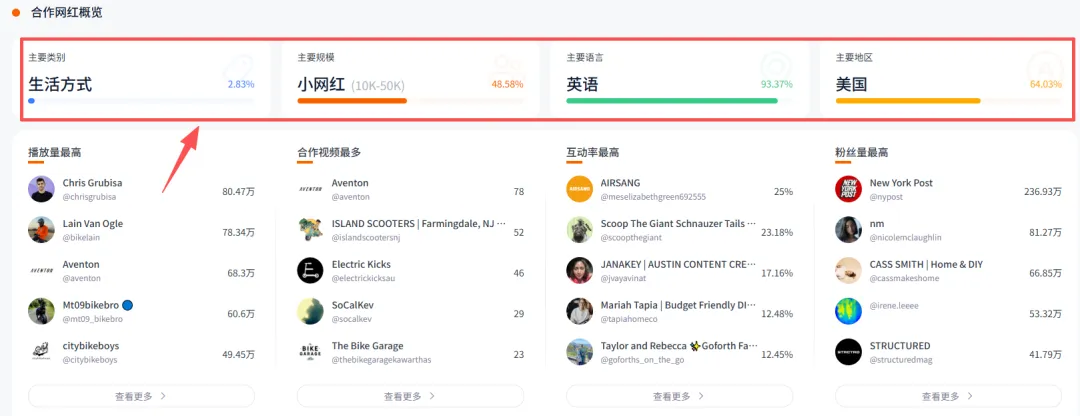Click the AIRSANG orange logo avatar
Viewport: 1080px width, 416px height.
coord(580,190)
